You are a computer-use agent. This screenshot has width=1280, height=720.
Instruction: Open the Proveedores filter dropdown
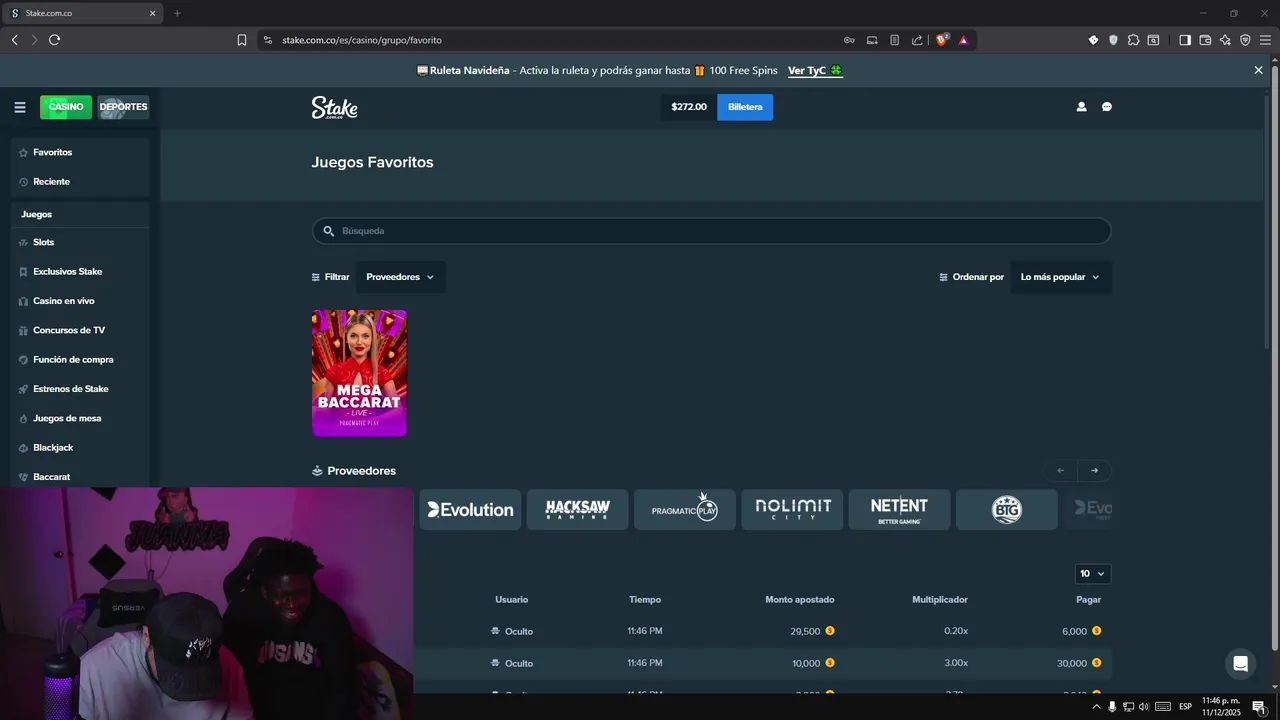[x=400, y=277]
